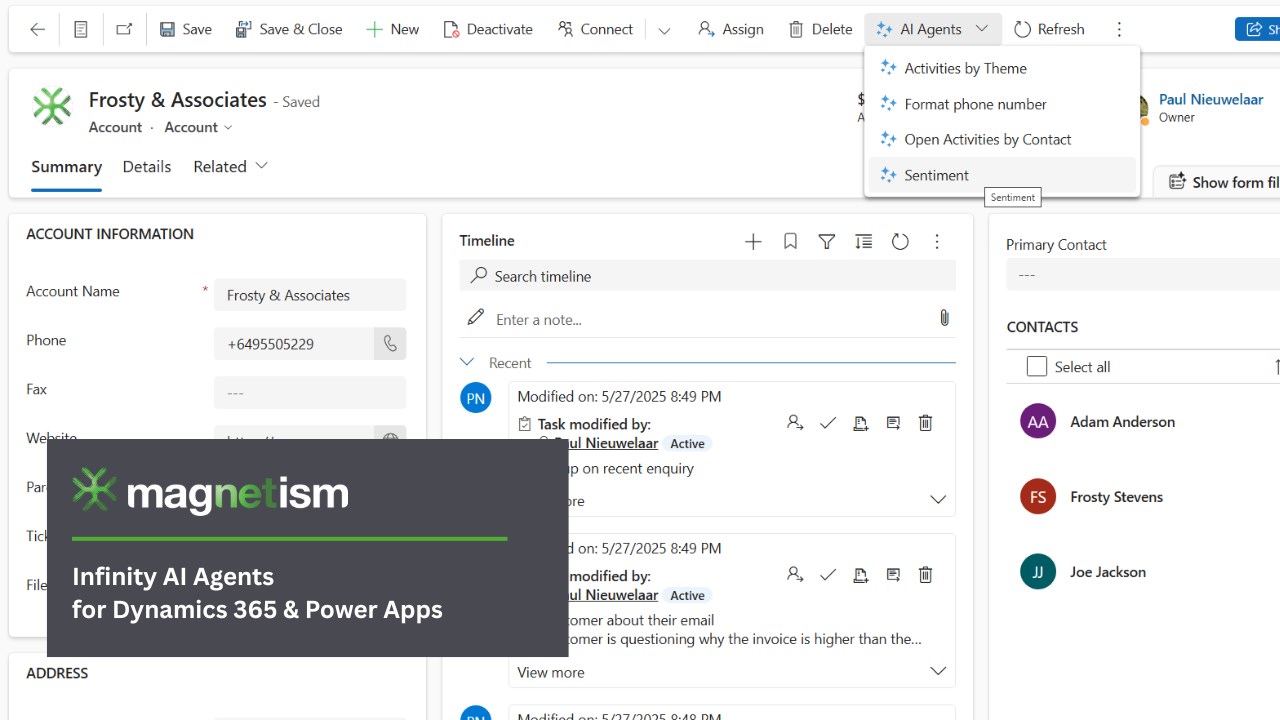Click the Connect command

tap(595, 29)
